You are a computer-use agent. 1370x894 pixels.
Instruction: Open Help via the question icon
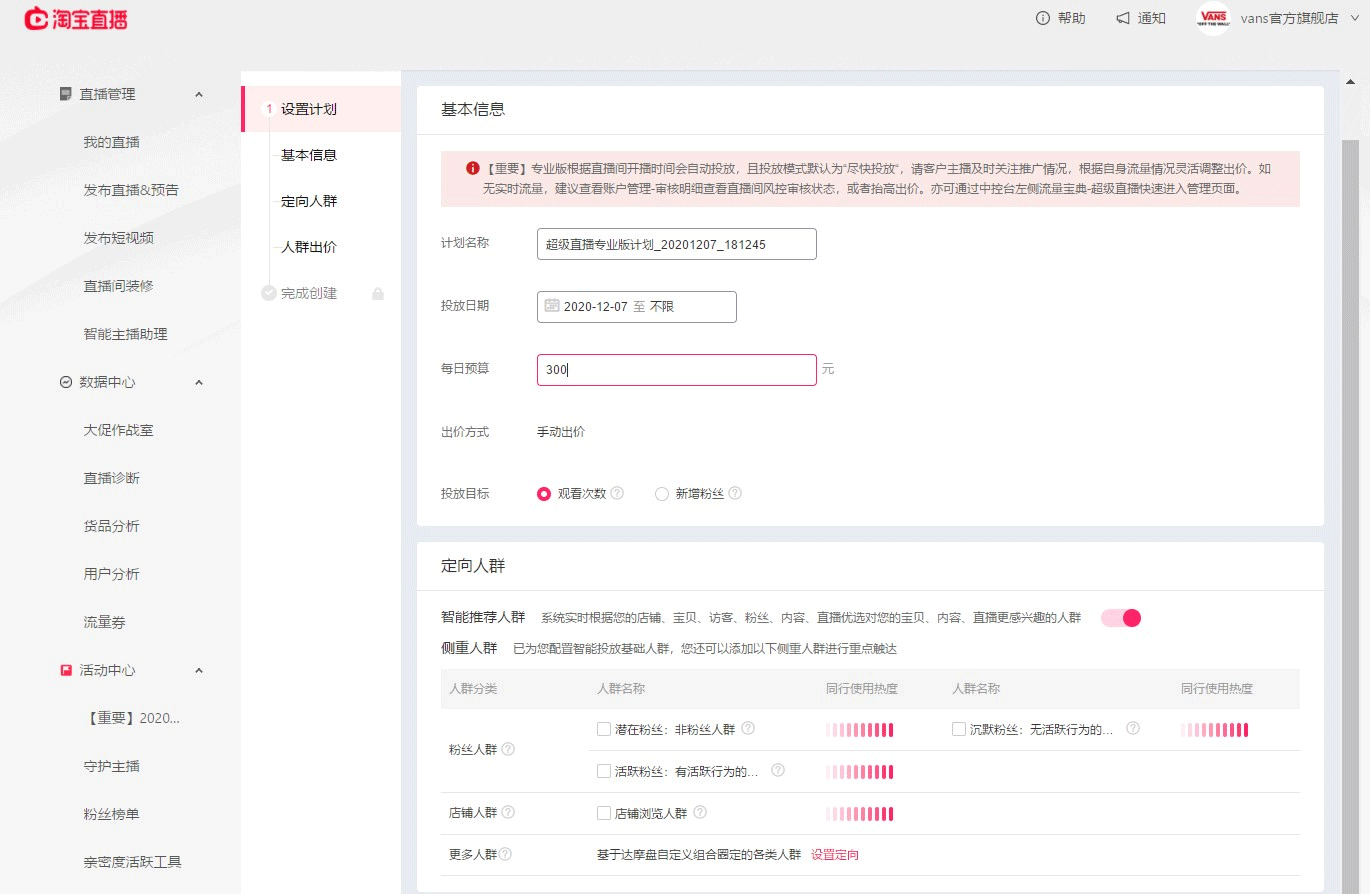click(1043, 18)
